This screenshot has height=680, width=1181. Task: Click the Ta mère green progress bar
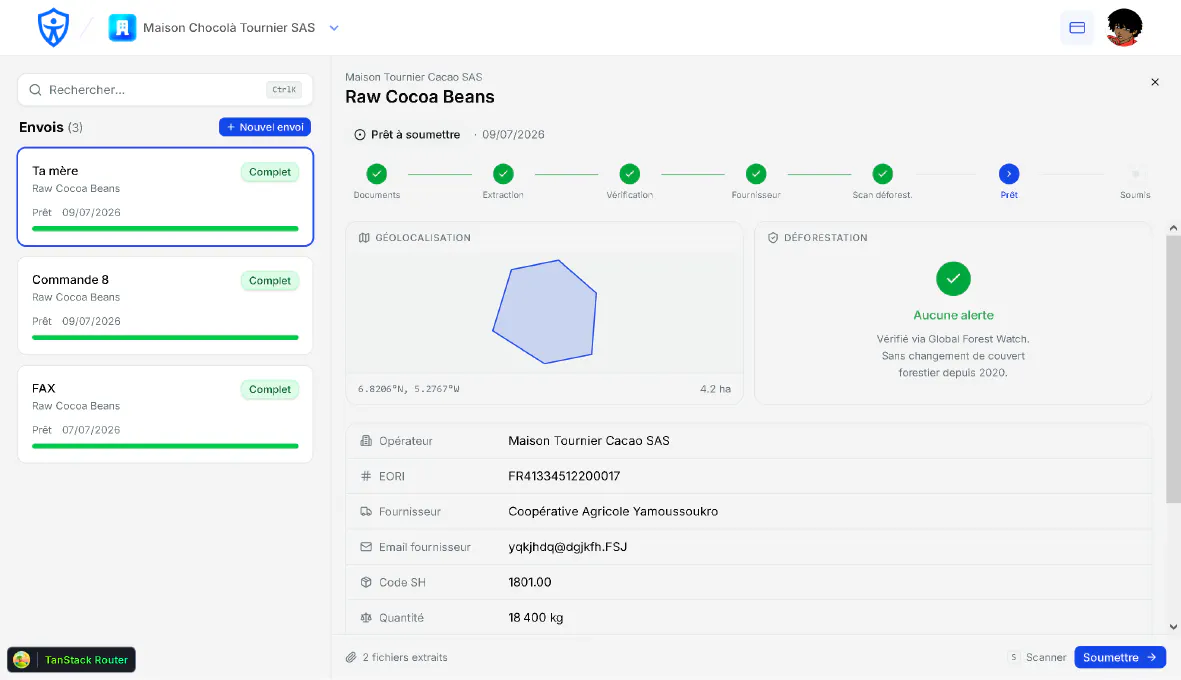click(165, 228)
